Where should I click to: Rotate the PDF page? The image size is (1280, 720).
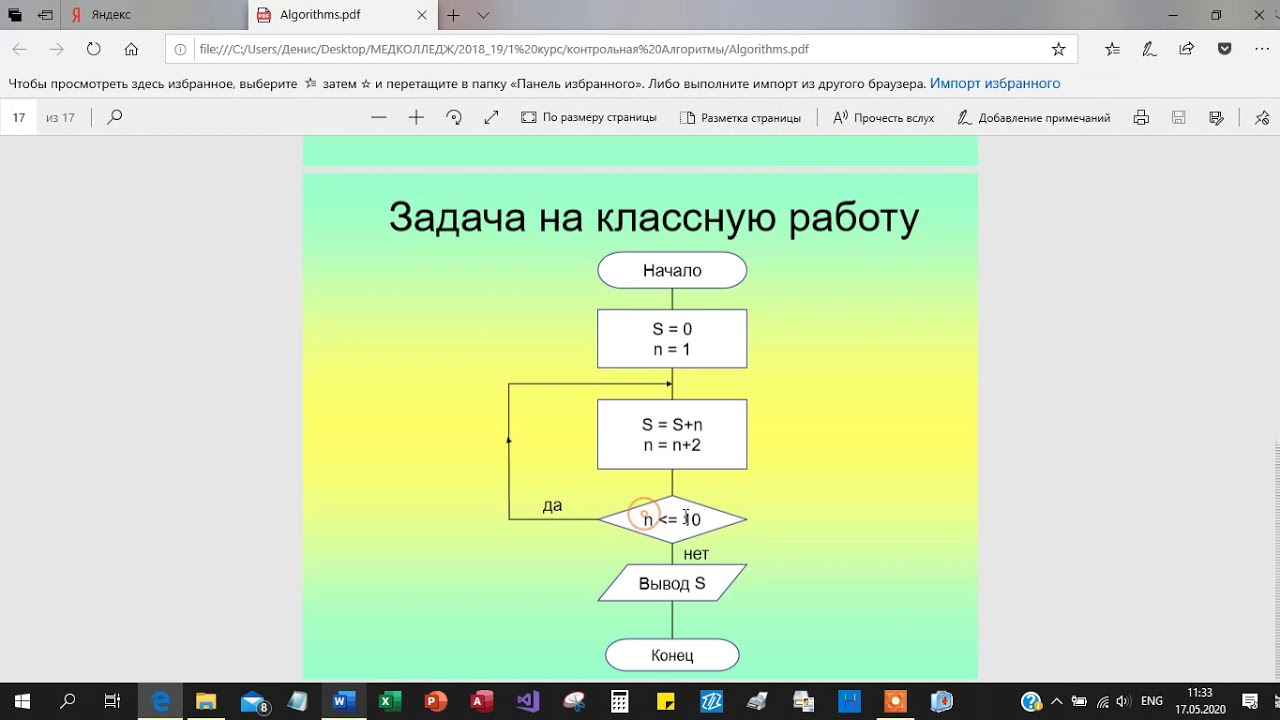454,117
